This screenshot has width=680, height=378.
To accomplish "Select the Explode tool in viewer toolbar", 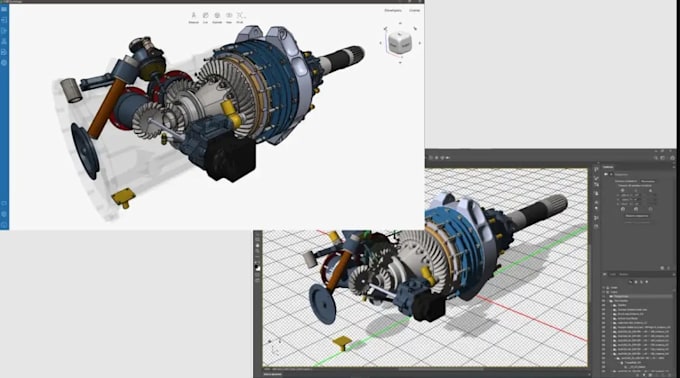I will click(x=217, y=17).
